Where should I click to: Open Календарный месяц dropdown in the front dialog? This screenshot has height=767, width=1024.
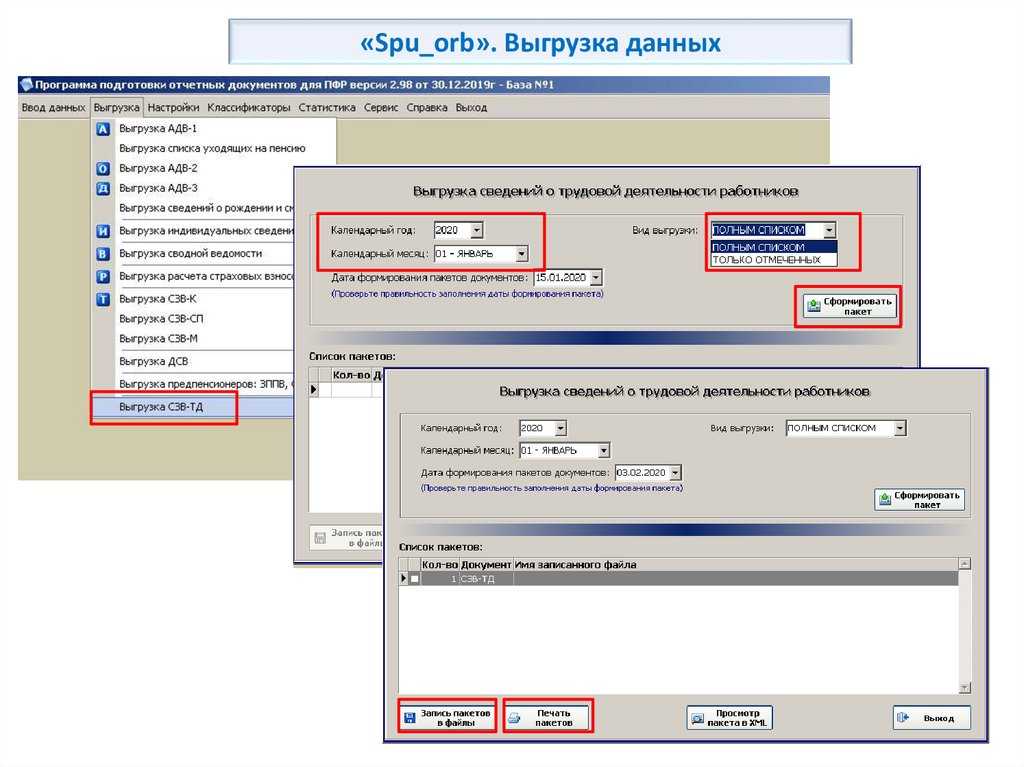coord(603,450)
